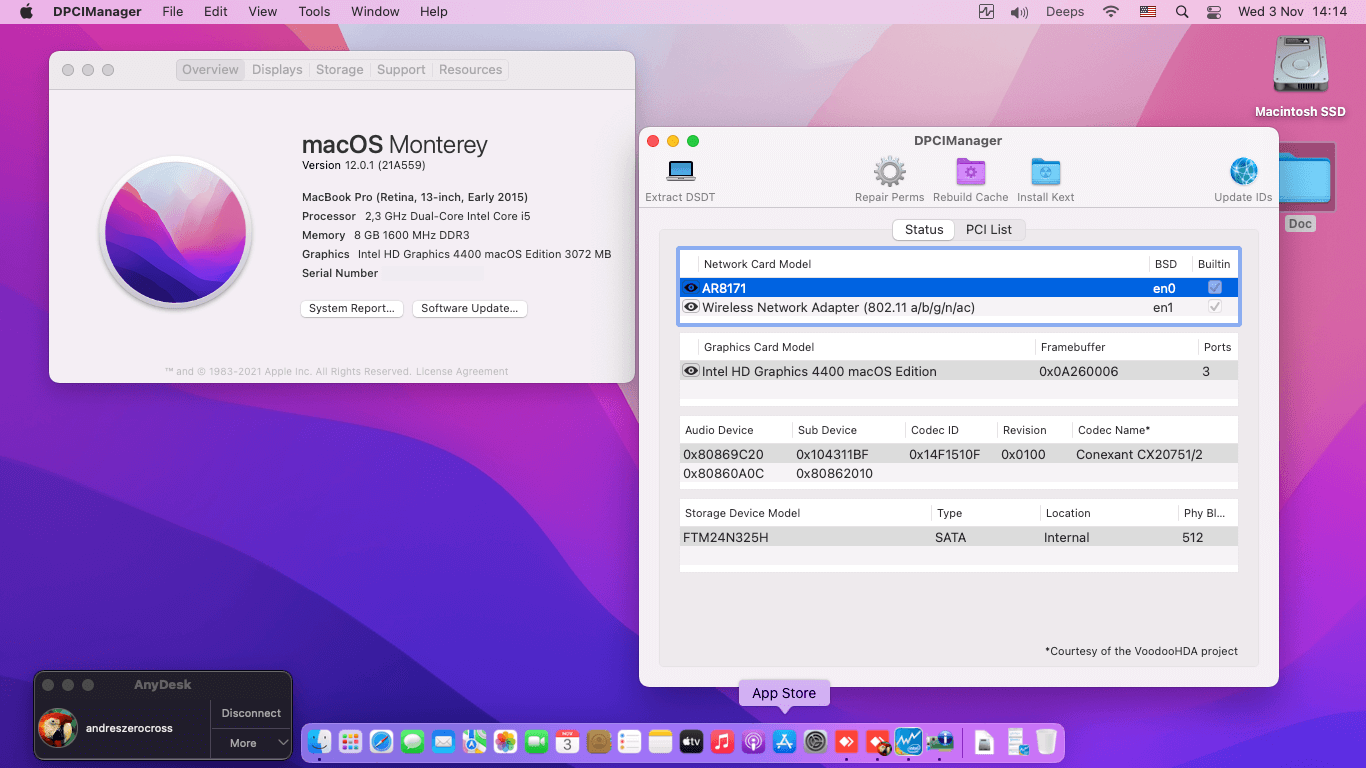Click the Intel Power Gadget Dock icon

click(x=908, y=741)
